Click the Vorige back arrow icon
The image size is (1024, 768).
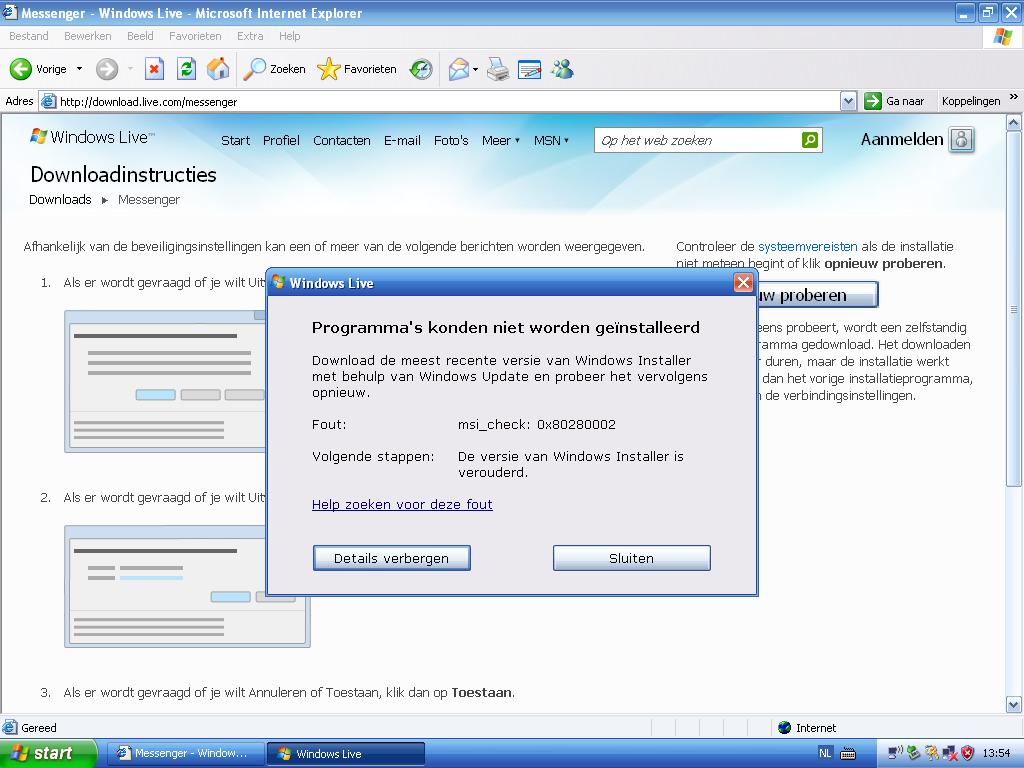click(21, 69)
